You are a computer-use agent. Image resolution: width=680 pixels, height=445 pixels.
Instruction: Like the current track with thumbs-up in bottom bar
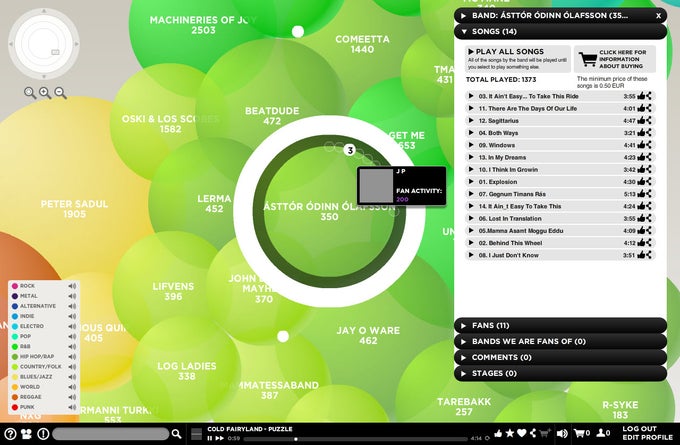[498, 433]
